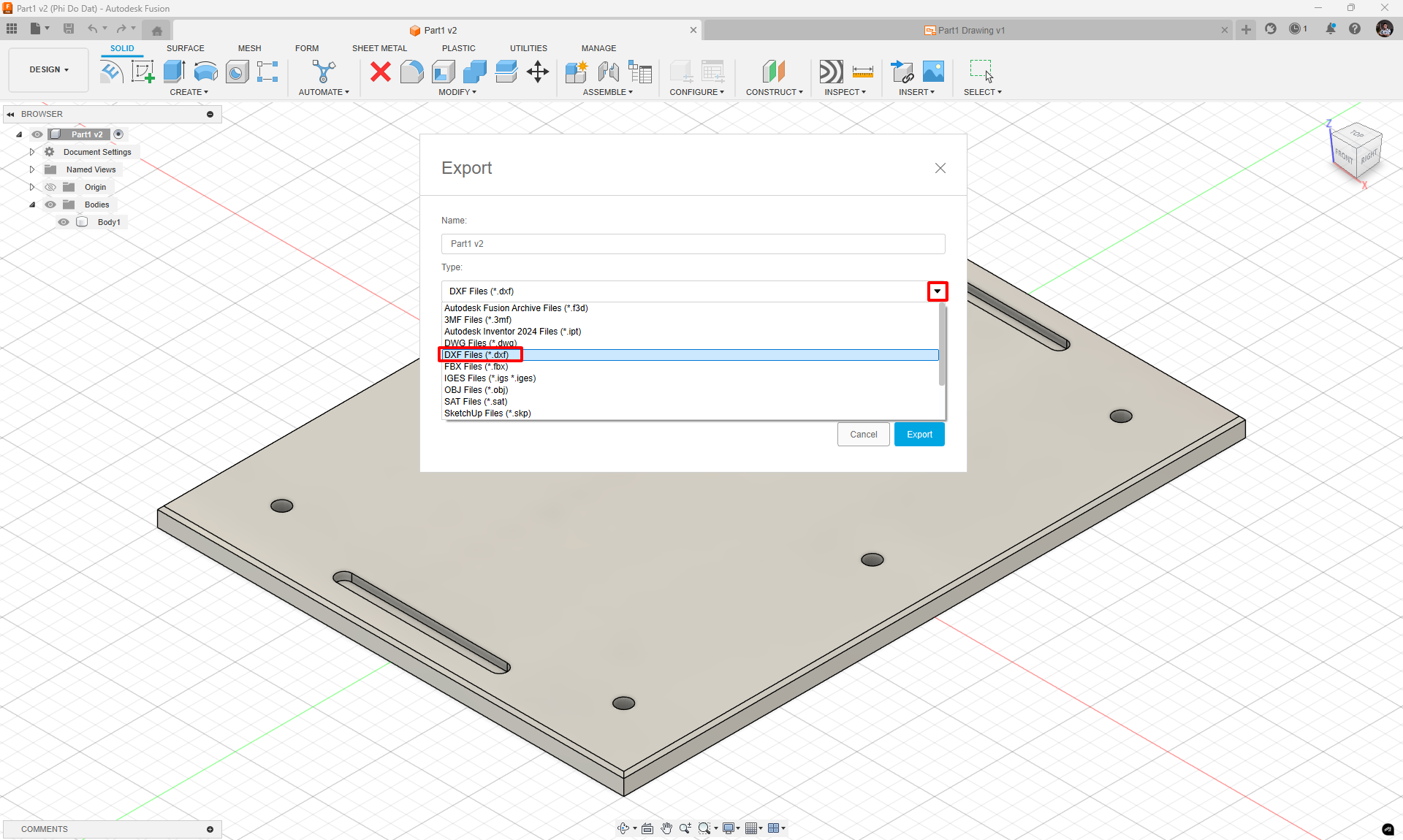Click the Move/Copy arrows icon
Viewport: 1403px width, 840px height.
click(x=538, y=72)
